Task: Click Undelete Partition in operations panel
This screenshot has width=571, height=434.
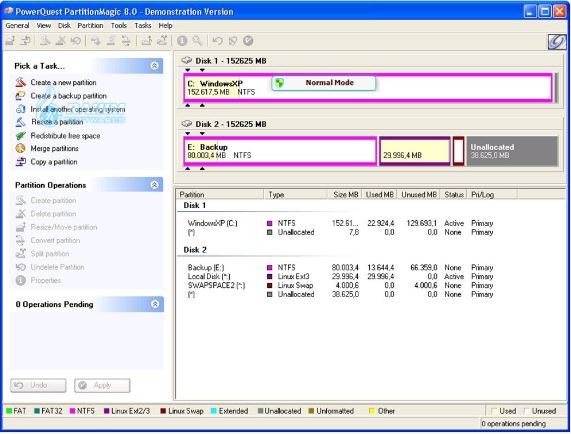Action: pos(57,267)
